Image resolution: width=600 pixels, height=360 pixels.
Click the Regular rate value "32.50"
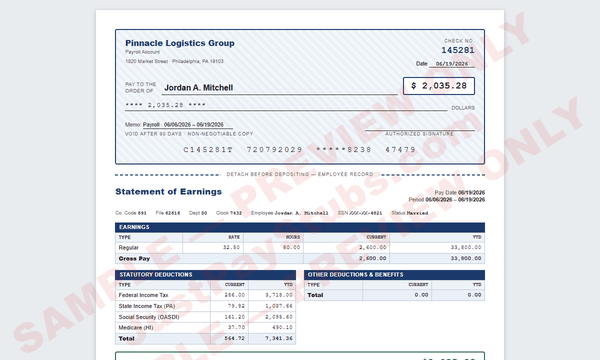click(x=232, y=248)
